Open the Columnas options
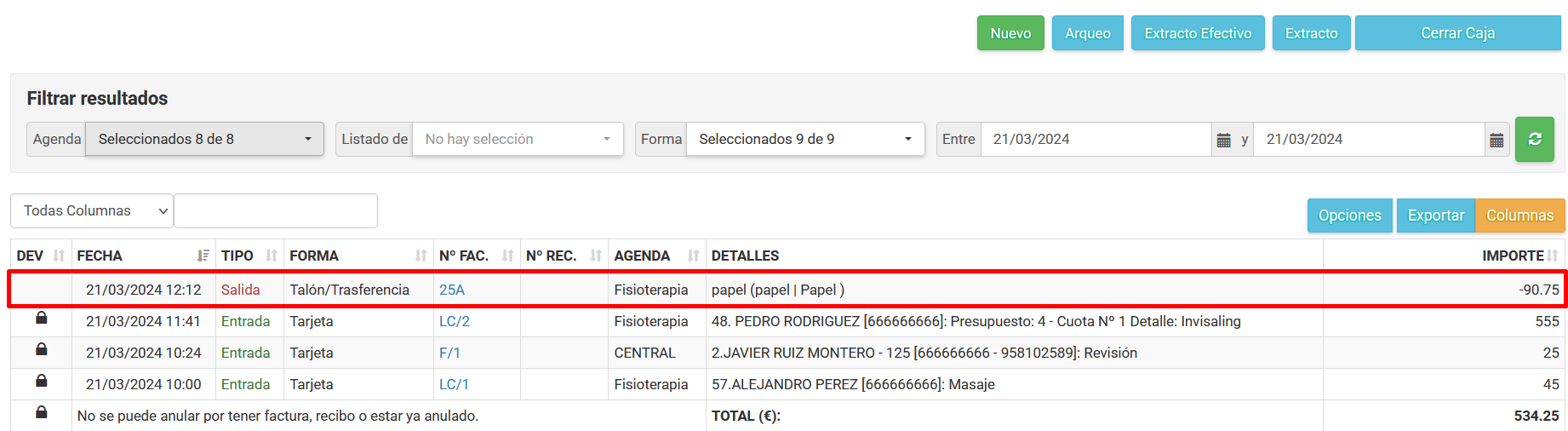1568x431 pixels. tap(1519, 215)
